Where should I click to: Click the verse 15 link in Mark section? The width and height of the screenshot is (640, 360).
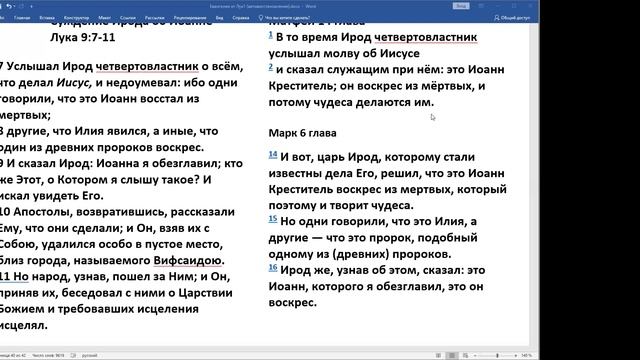point(273,219)
